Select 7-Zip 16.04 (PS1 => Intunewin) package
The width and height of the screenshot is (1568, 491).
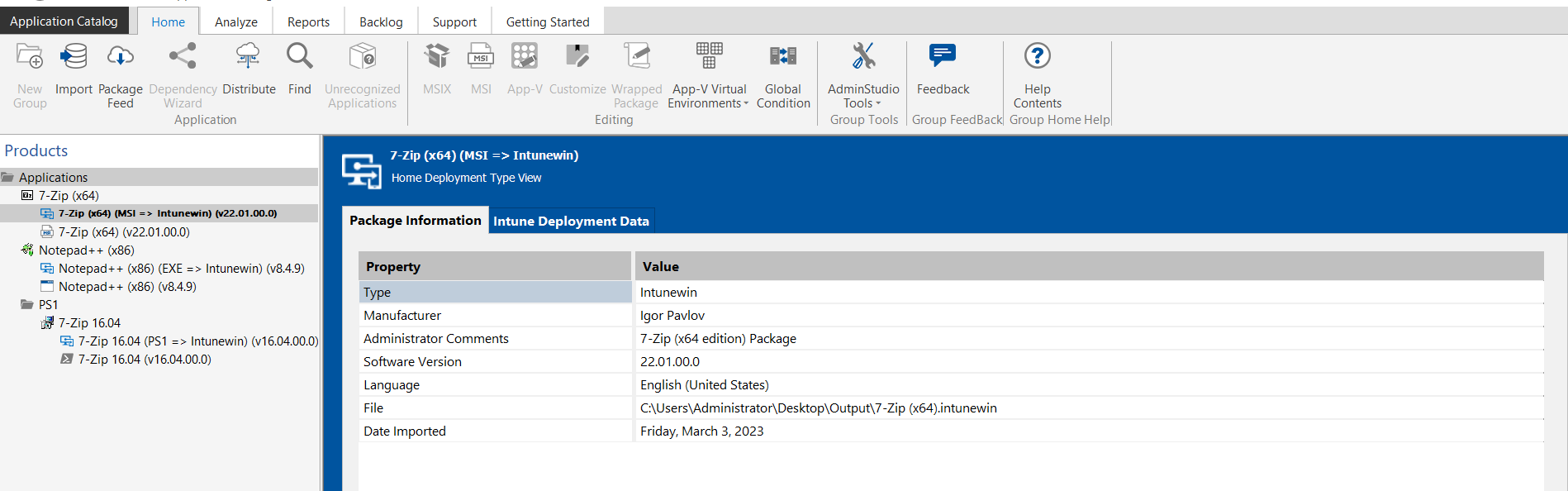pyautogui.click(x=197, y=341)
